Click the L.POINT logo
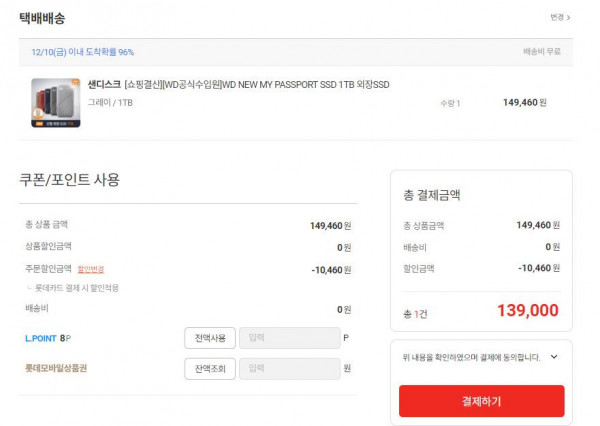 click(x=41, y=338)
